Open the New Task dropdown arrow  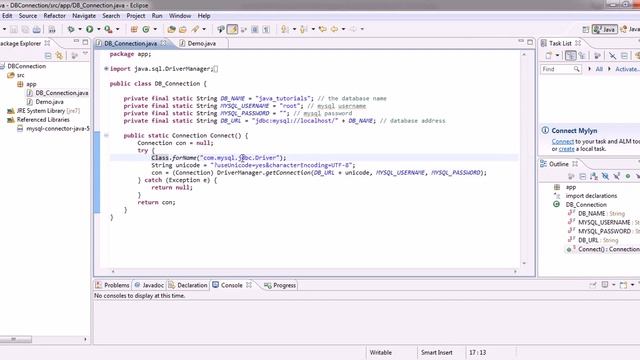557,56
